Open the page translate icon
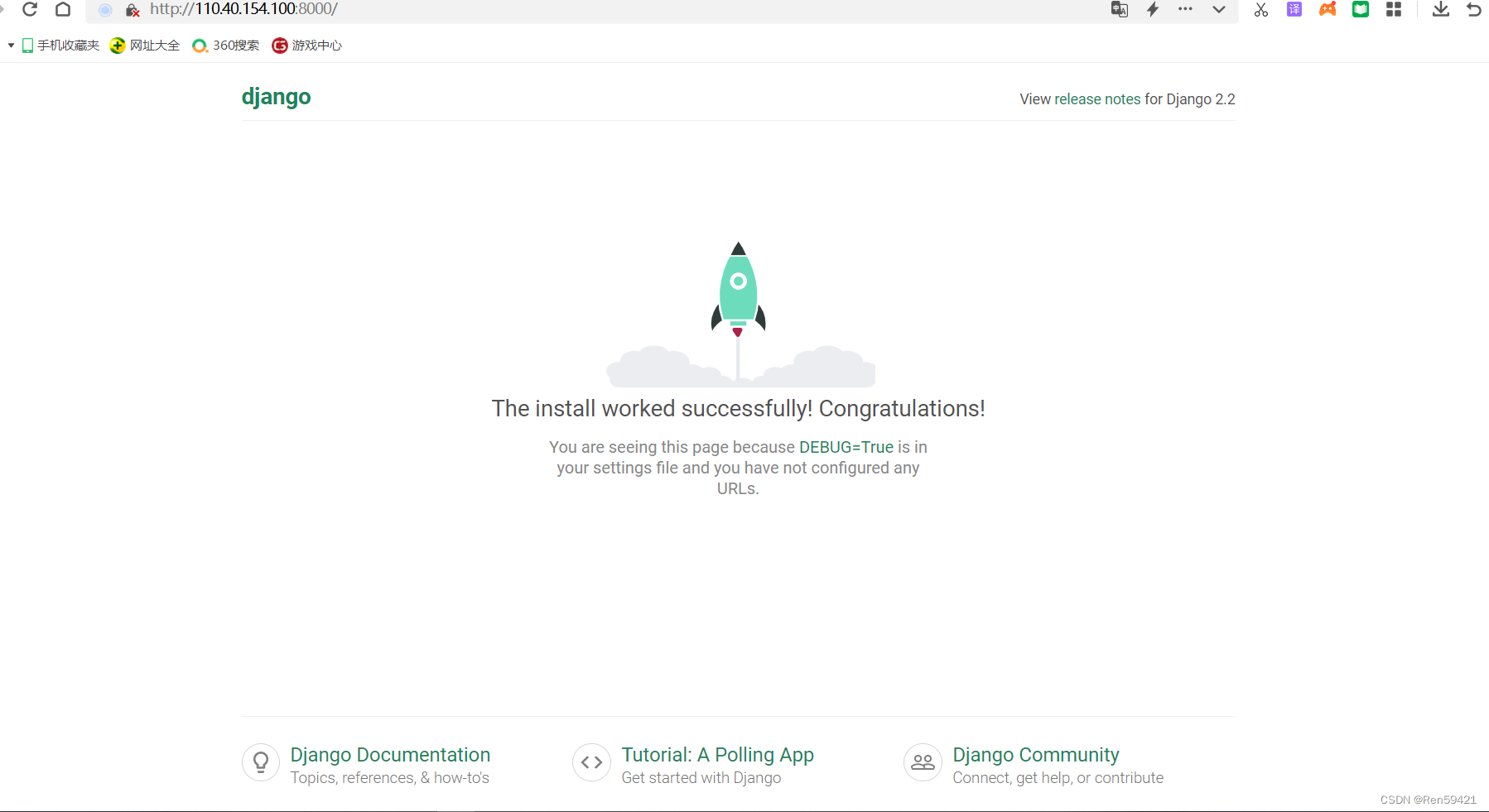This screenshot has width=1489, height=812. point(1120,9)
